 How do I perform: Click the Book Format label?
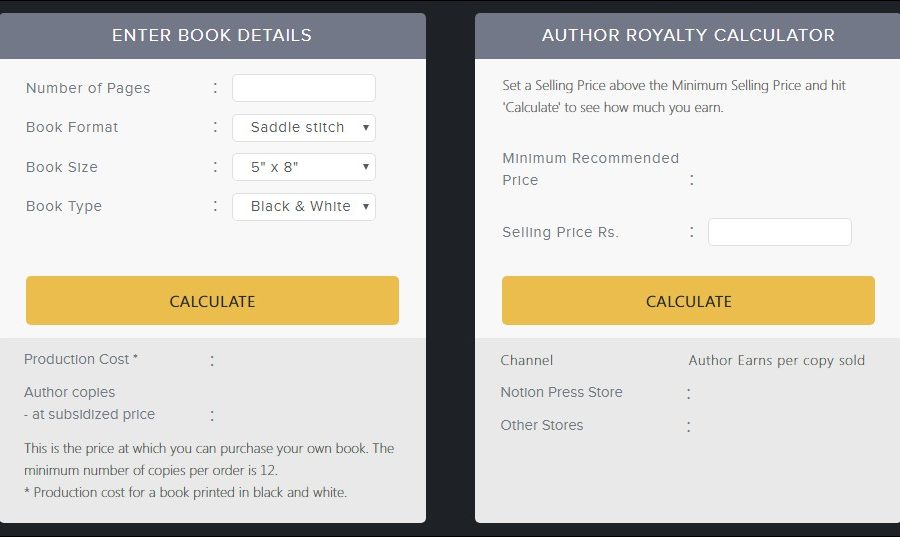tap(72, 127)
